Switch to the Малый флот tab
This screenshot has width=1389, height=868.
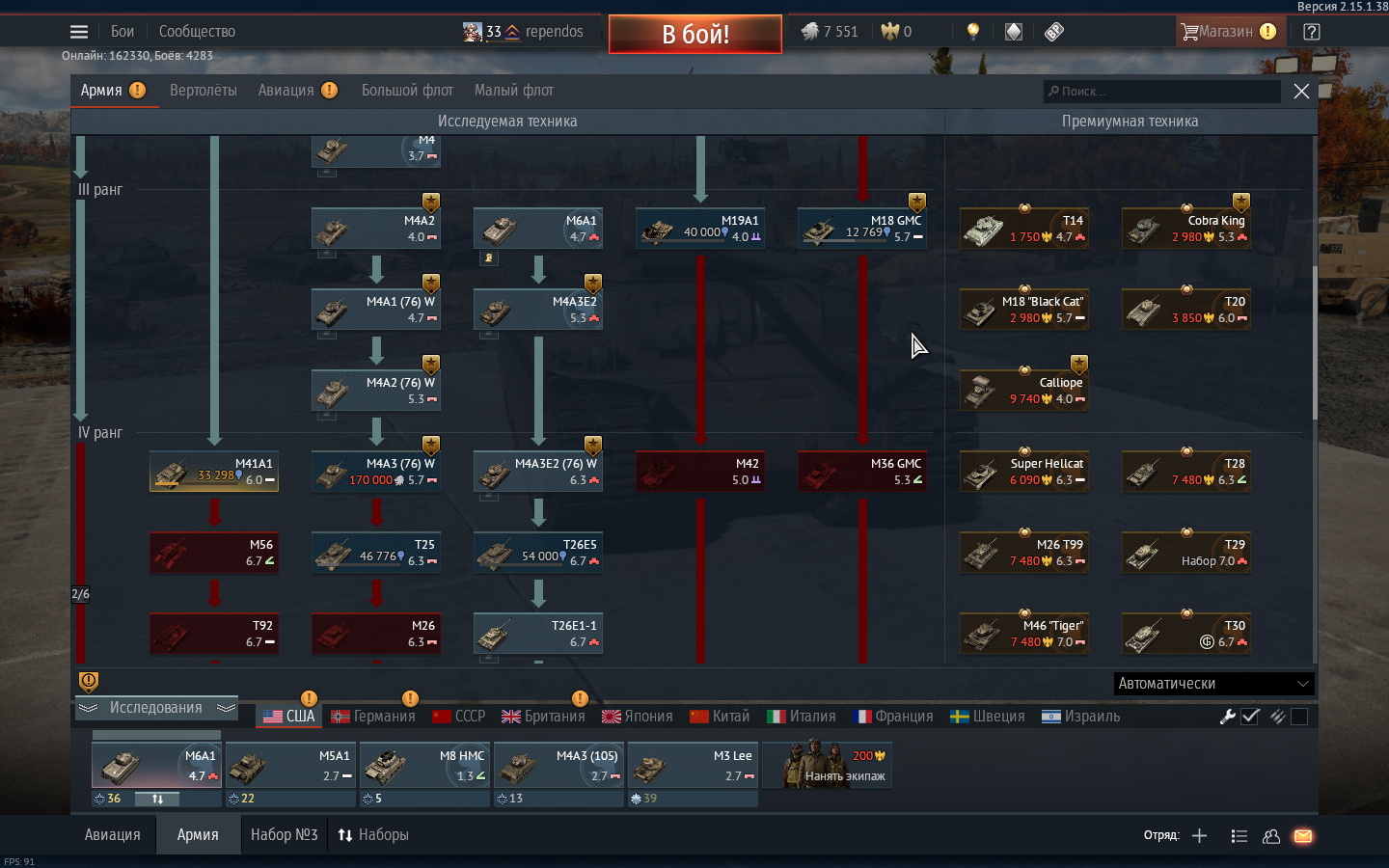coord(514,91)
